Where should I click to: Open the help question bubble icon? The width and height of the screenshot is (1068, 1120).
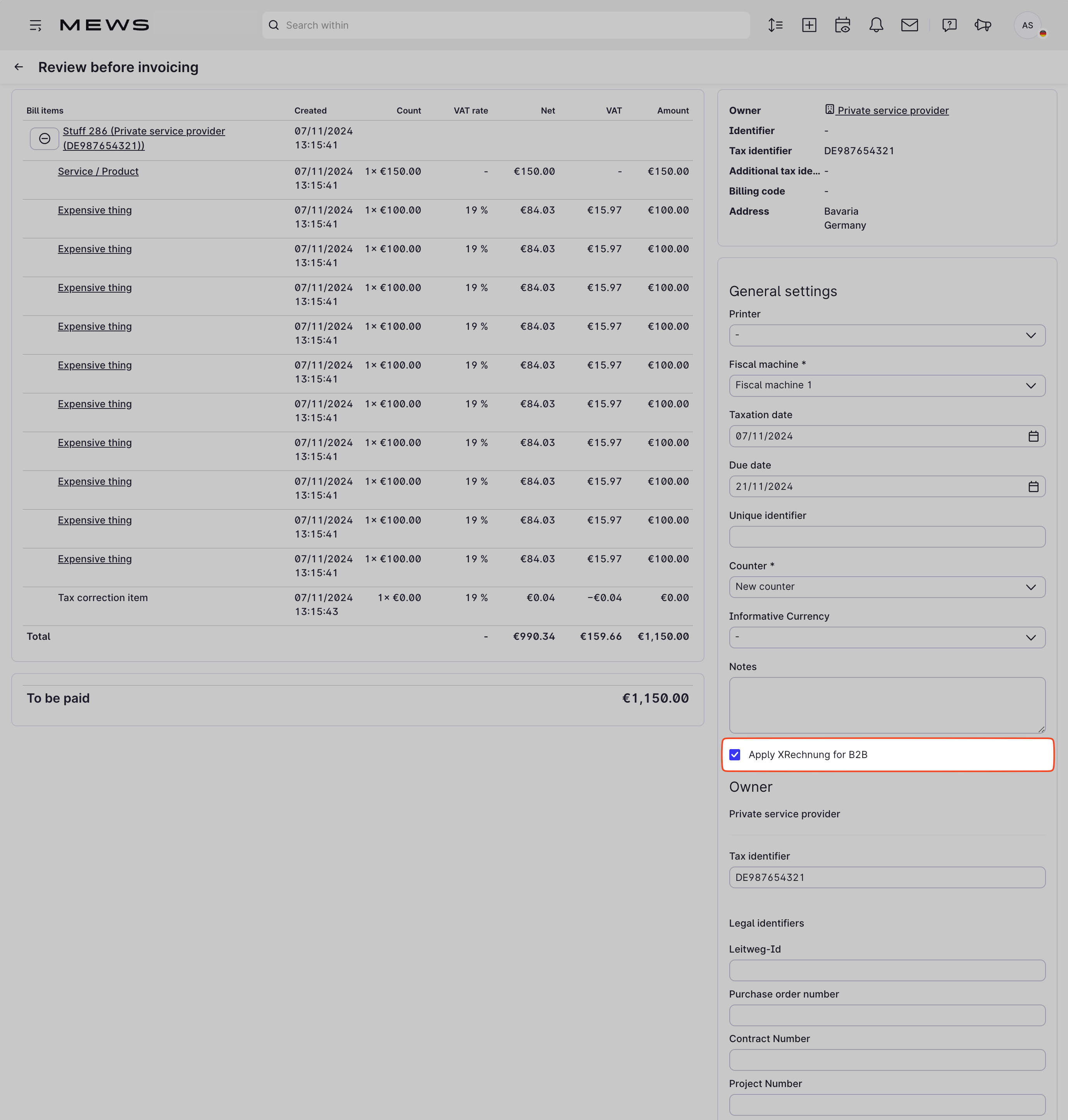click(x=949, y=25)
